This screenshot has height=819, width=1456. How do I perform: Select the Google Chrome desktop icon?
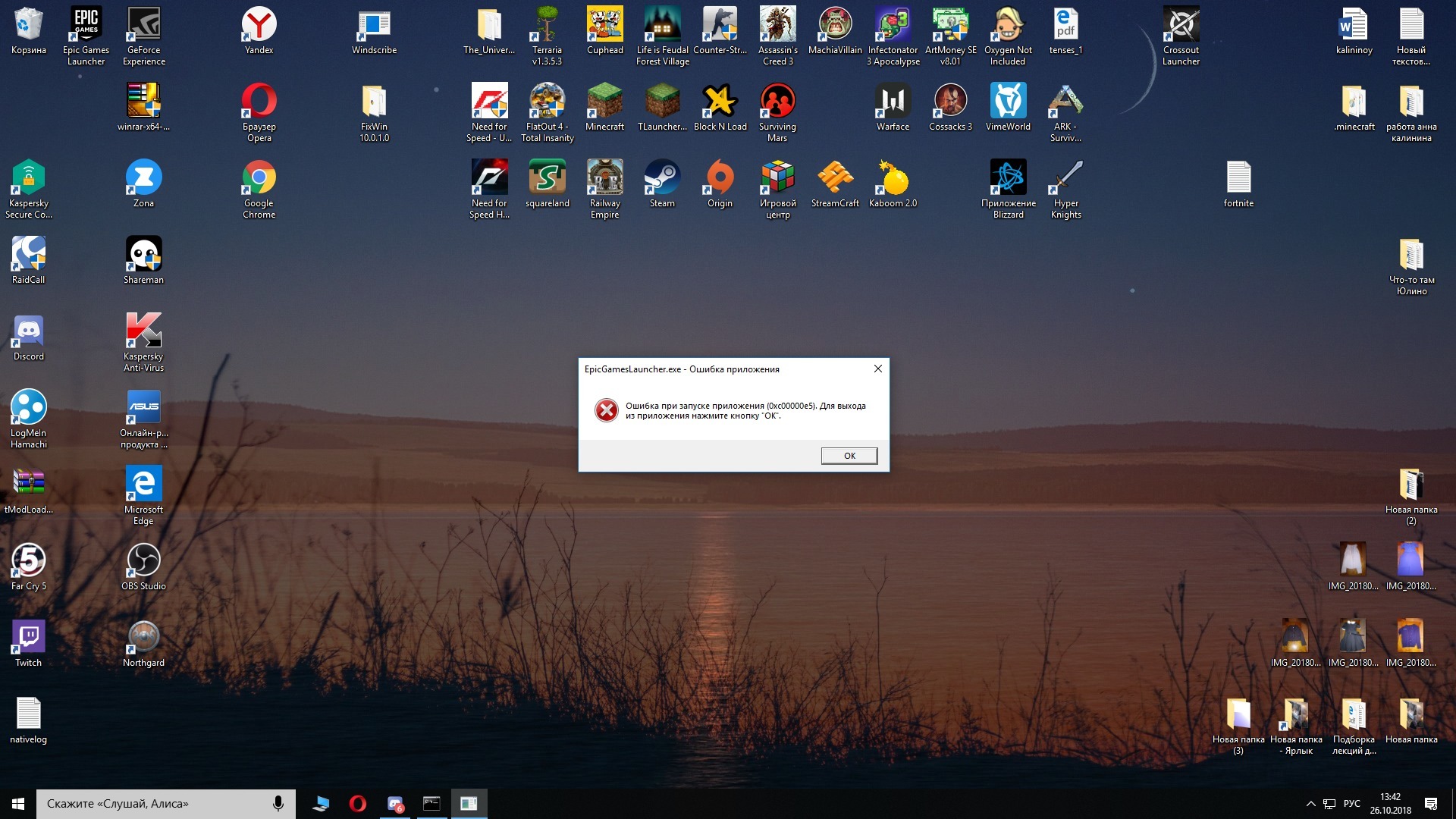click(259, 189)
